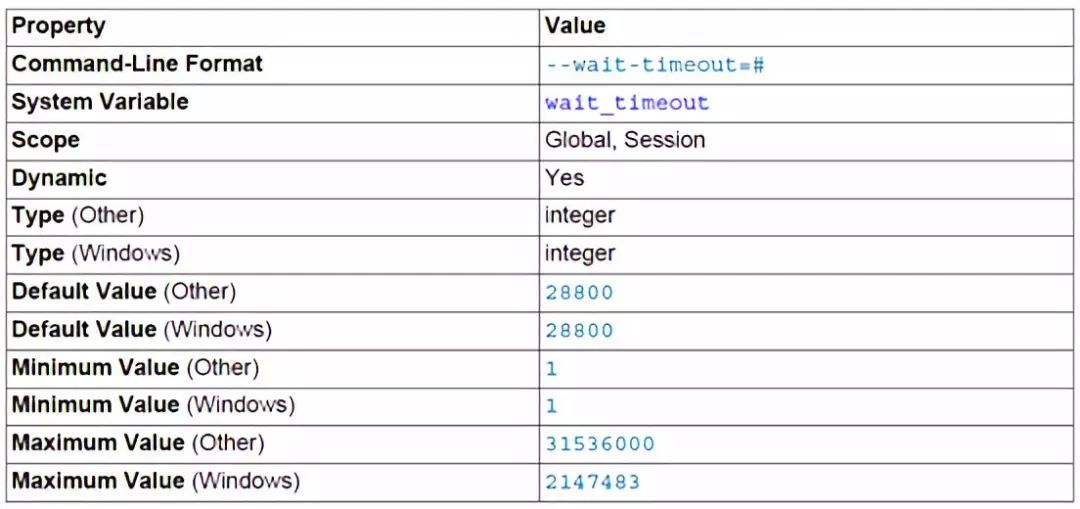Click the Property column header
Screen dimensions: 1080x509
58,26
